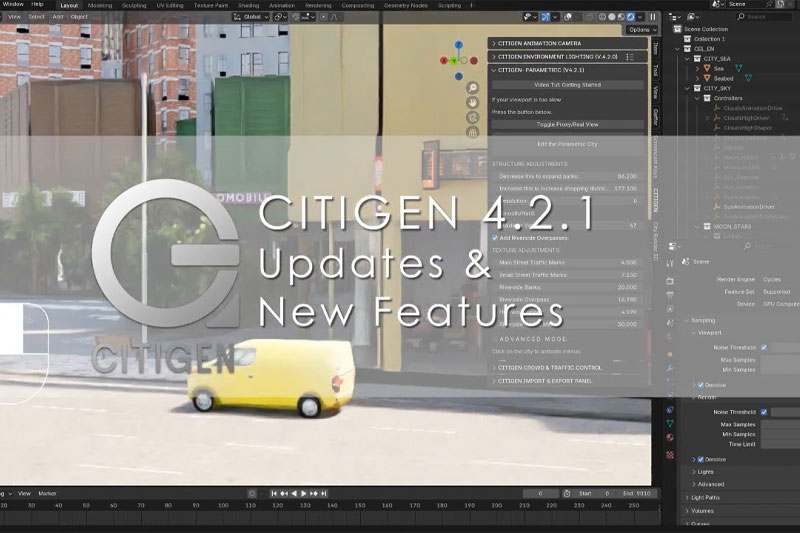Toggle Add Riverside Overpasses checkbox
The height and width of the screenshot is (533, 800).
coord(495,238)
